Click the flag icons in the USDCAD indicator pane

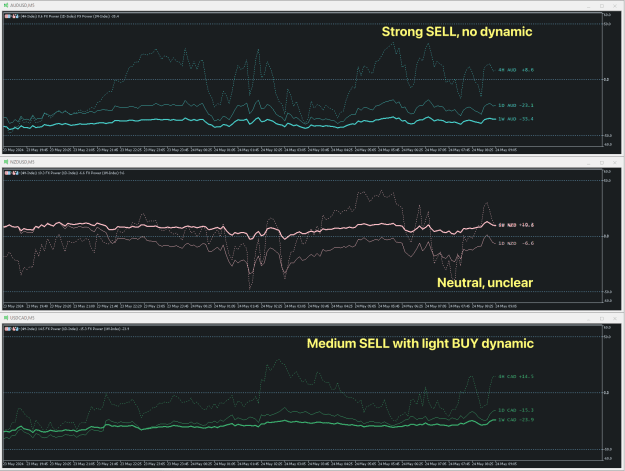[x=12, y=329]
